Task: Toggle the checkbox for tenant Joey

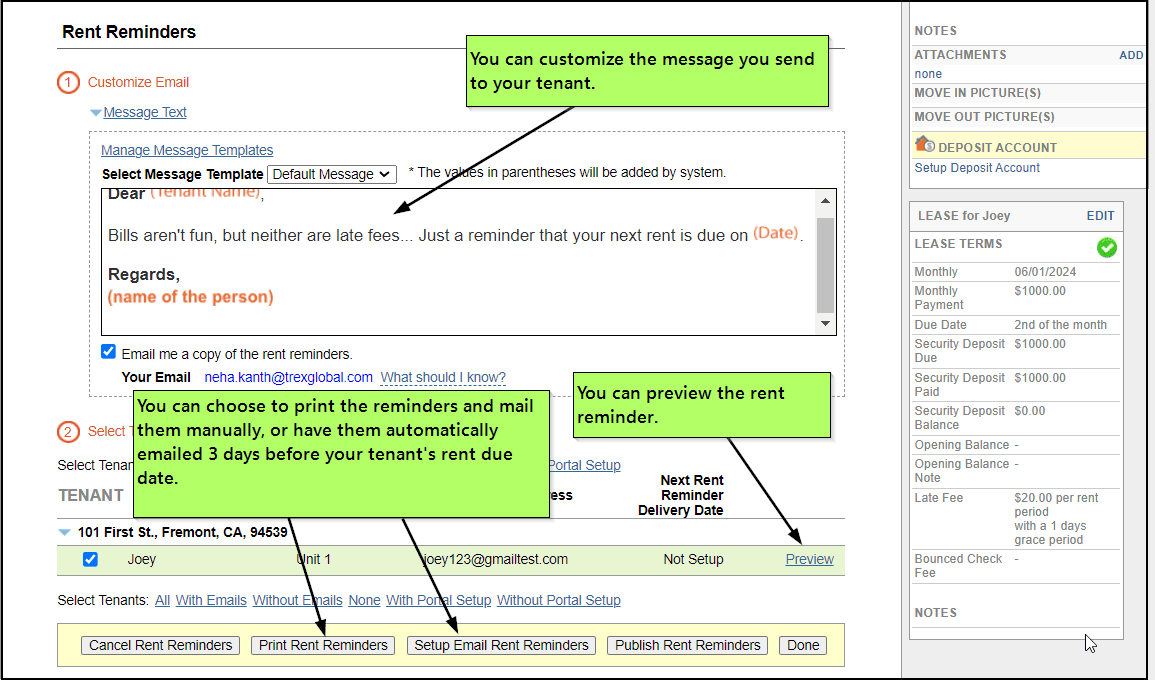Action: click(x=90, y=559)
